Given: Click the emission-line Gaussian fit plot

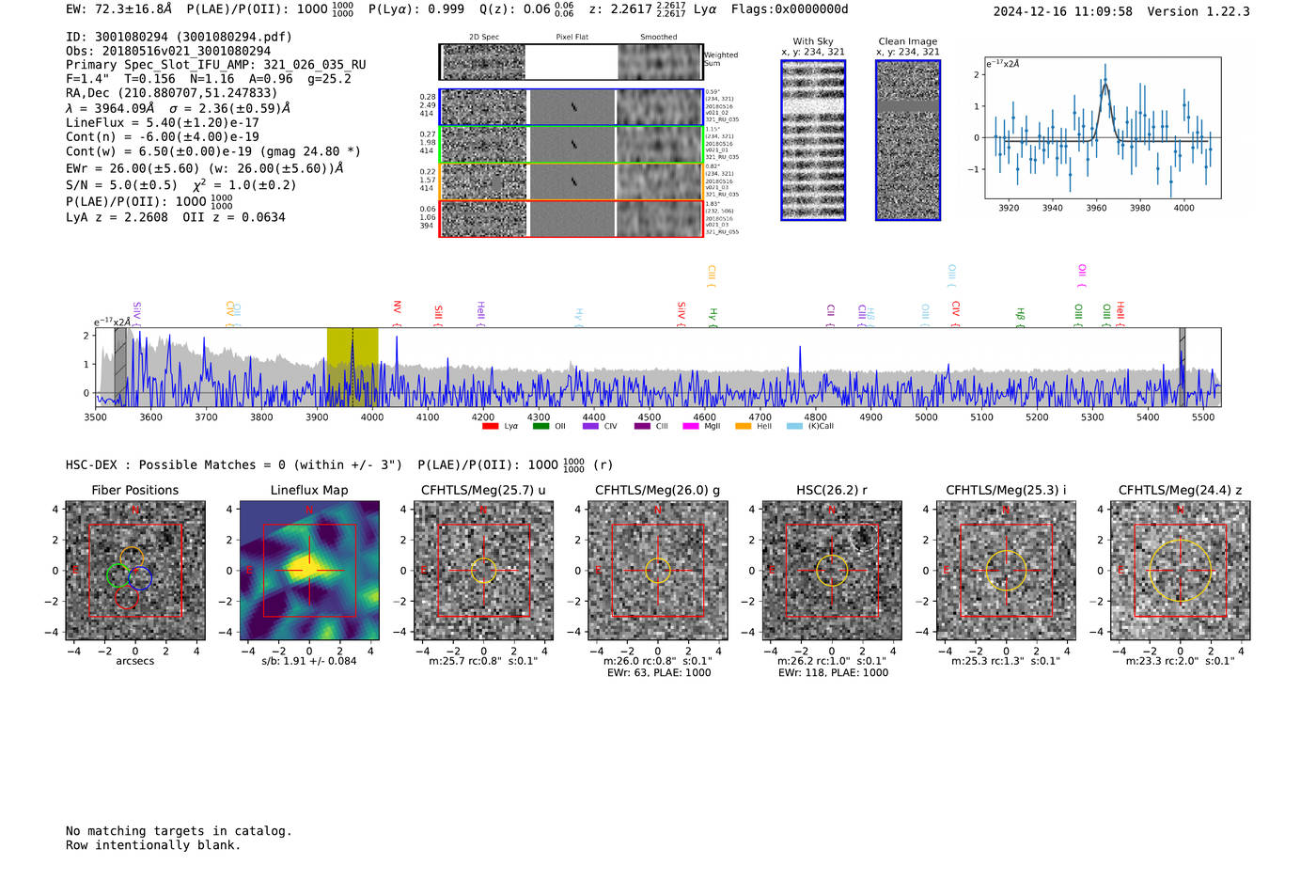Looking at the screenshot, I should tap(1104, 128).
